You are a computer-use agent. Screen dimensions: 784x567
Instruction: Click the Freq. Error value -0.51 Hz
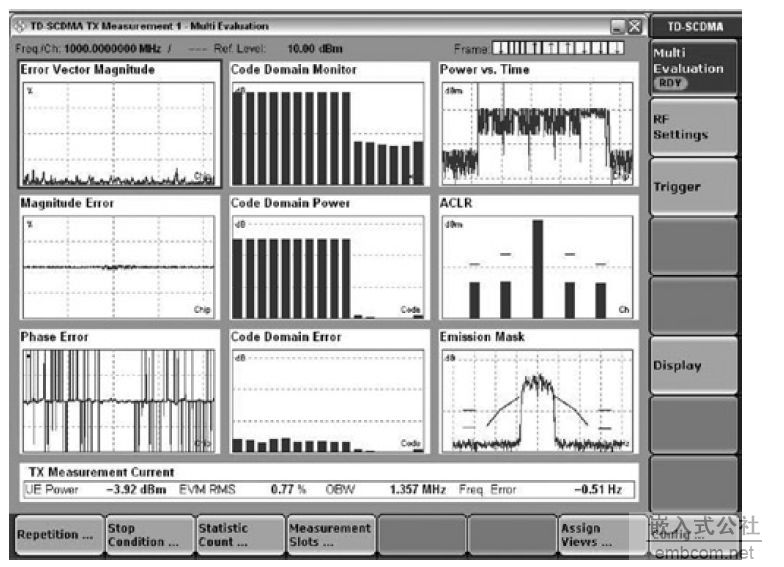[598, 489]
